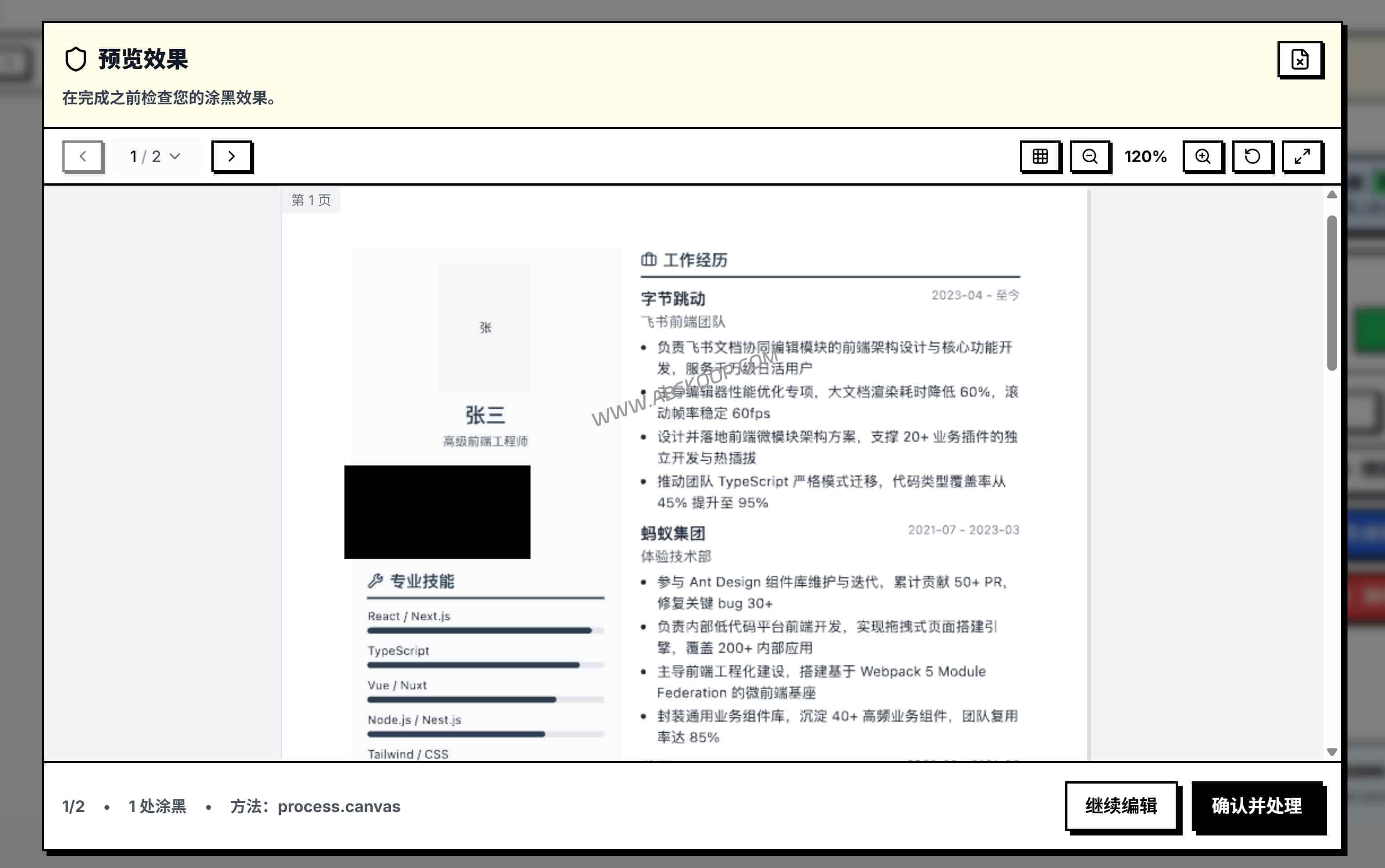Enter fullscreen preview mode
Image resolution: width=1385 pixels, height=868 pixels.
[x=1301, y=156]
